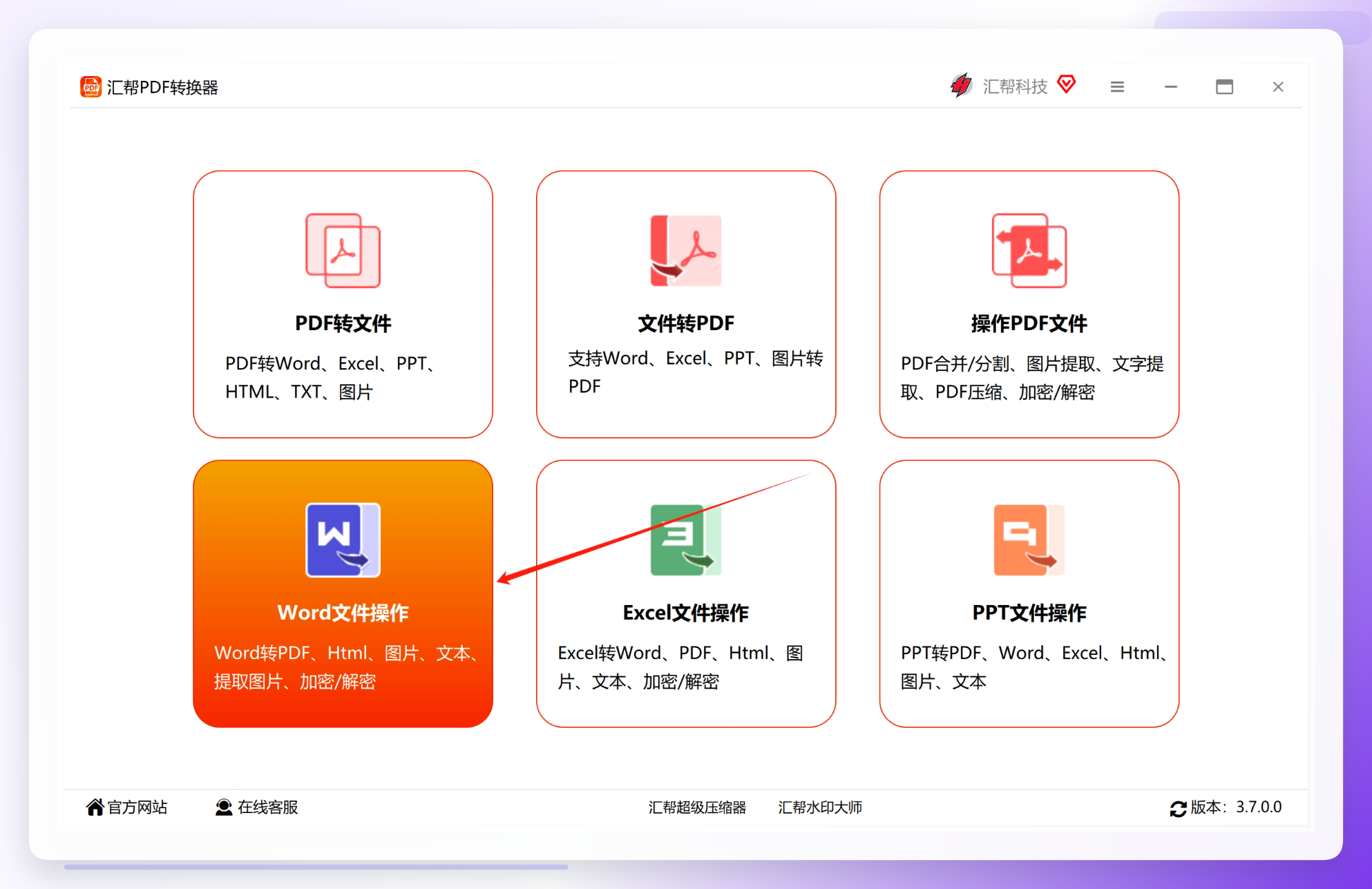
Task: Click the Word文件操作 blue W icon
Action: [343, 540]
